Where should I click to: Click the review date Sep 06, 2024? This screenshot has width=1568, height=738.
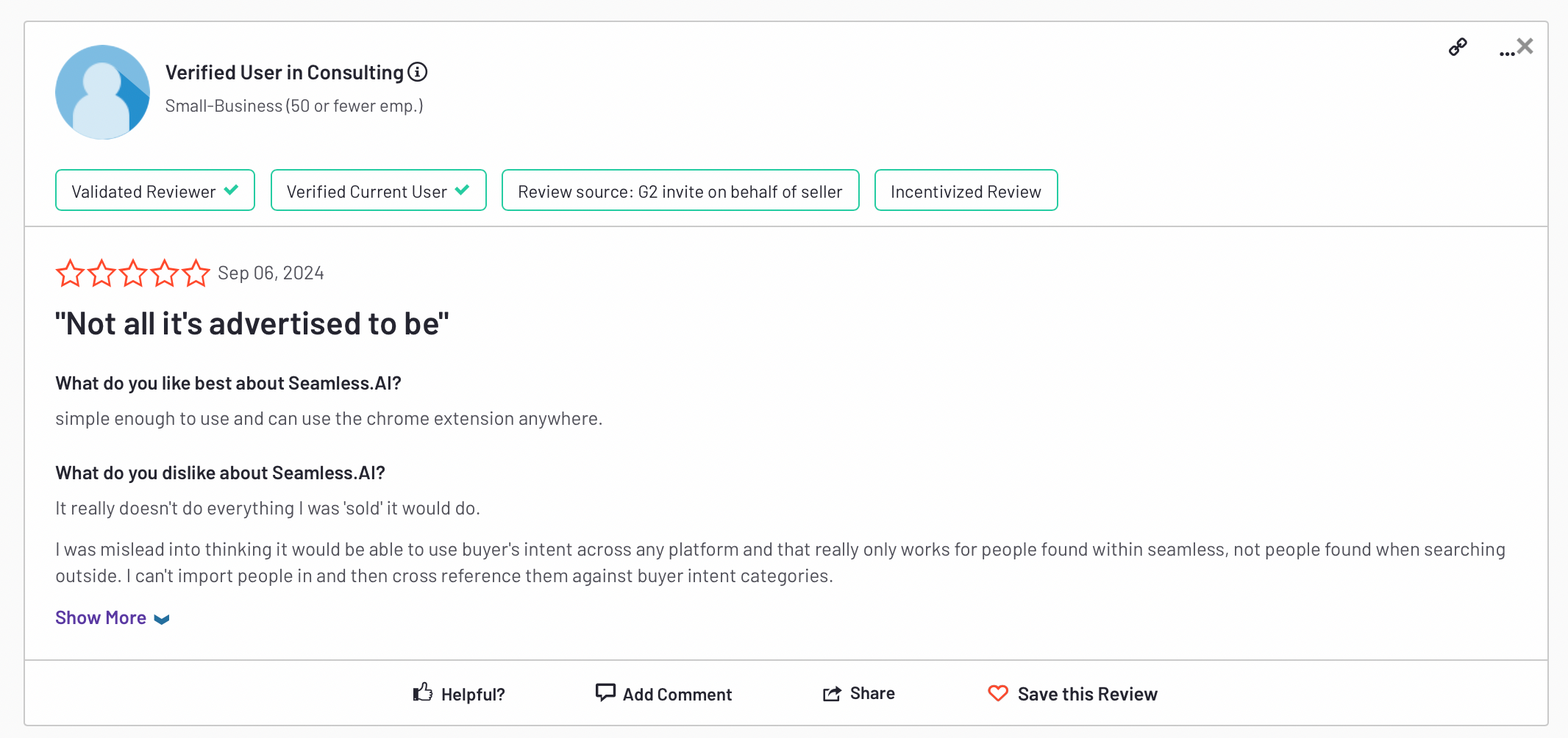pos(271,273)
